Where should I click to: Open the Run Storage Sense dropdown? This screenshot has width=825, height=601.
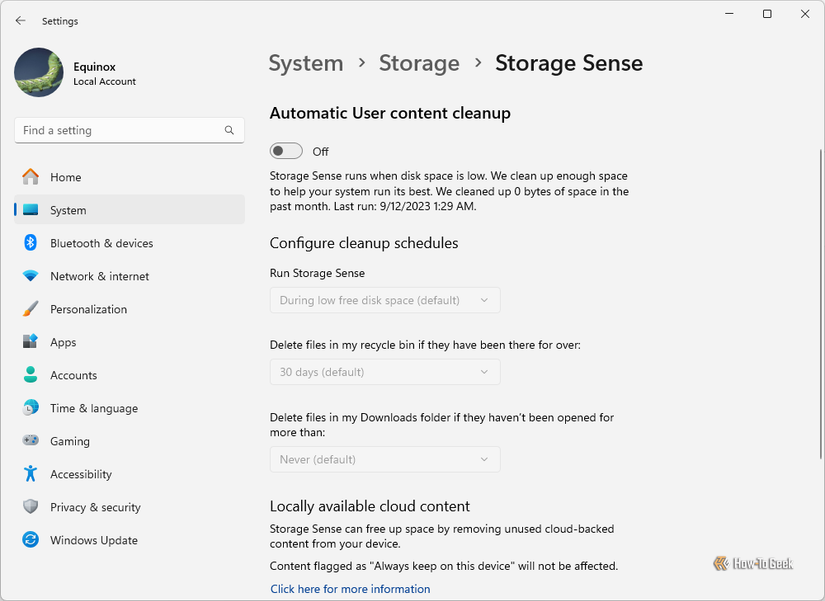tap(384, 299)
